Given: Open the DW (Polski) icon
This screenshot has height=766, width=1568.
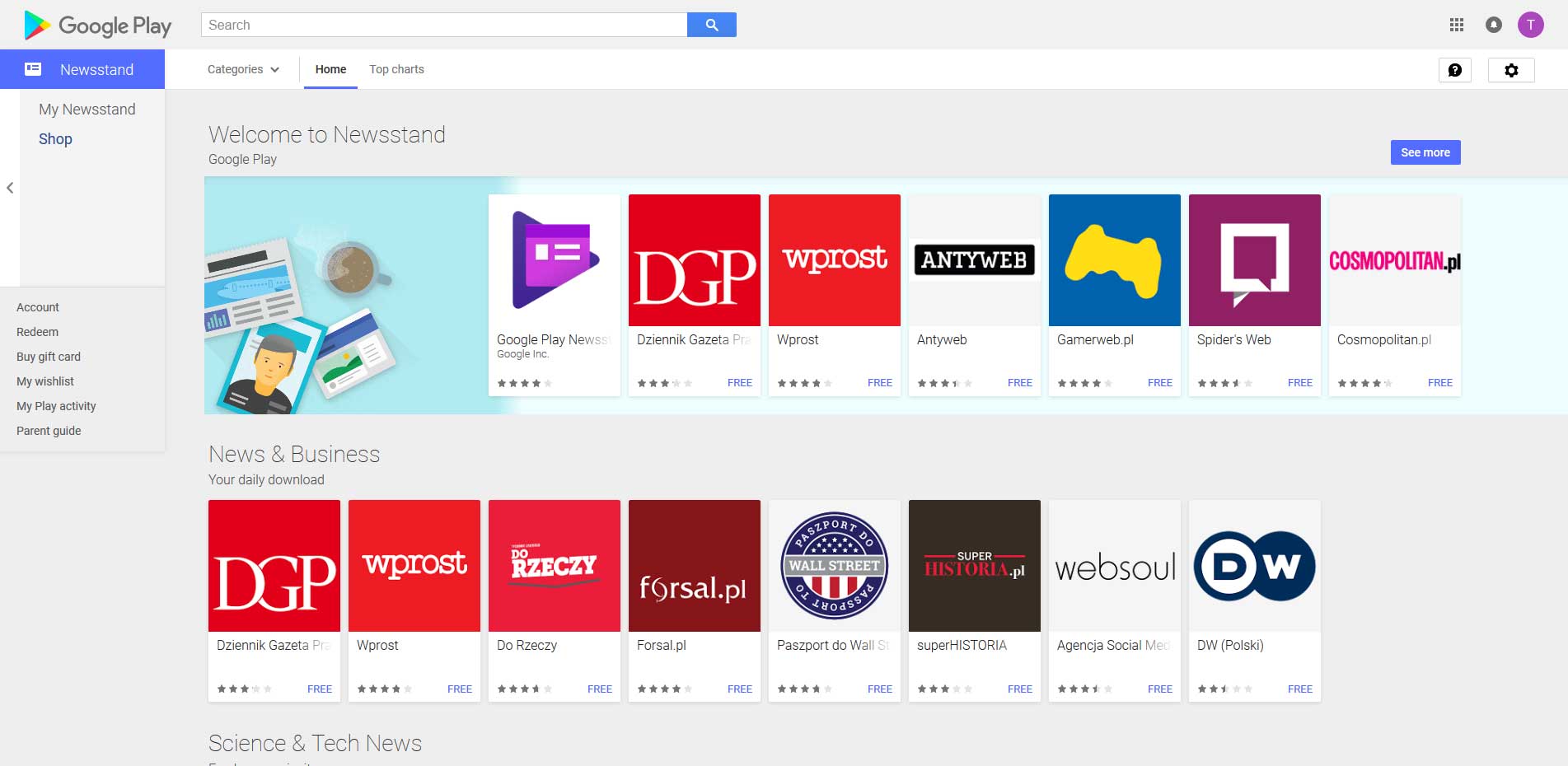Looking at the screenshot, I should 1255,566.
